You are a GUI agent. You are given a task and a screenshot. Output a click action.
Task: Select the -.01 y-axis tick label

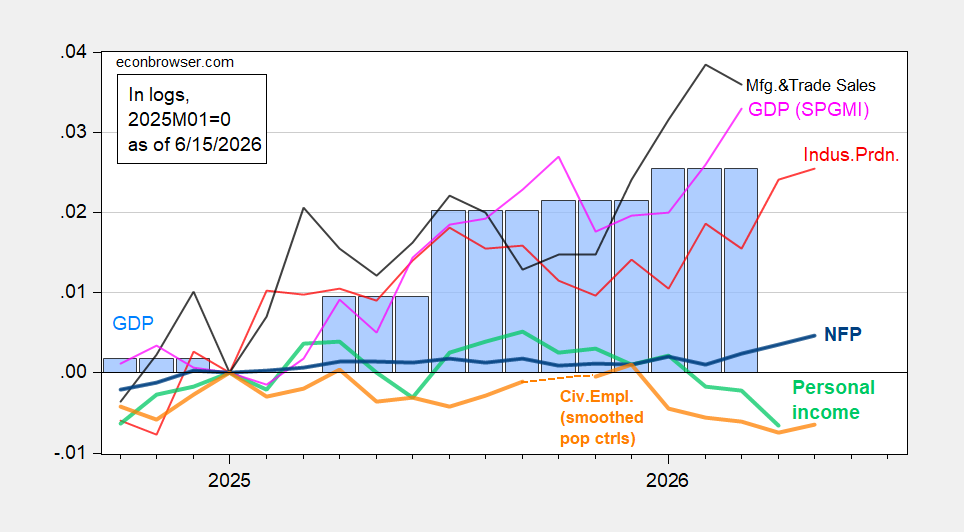coord(70,453)
